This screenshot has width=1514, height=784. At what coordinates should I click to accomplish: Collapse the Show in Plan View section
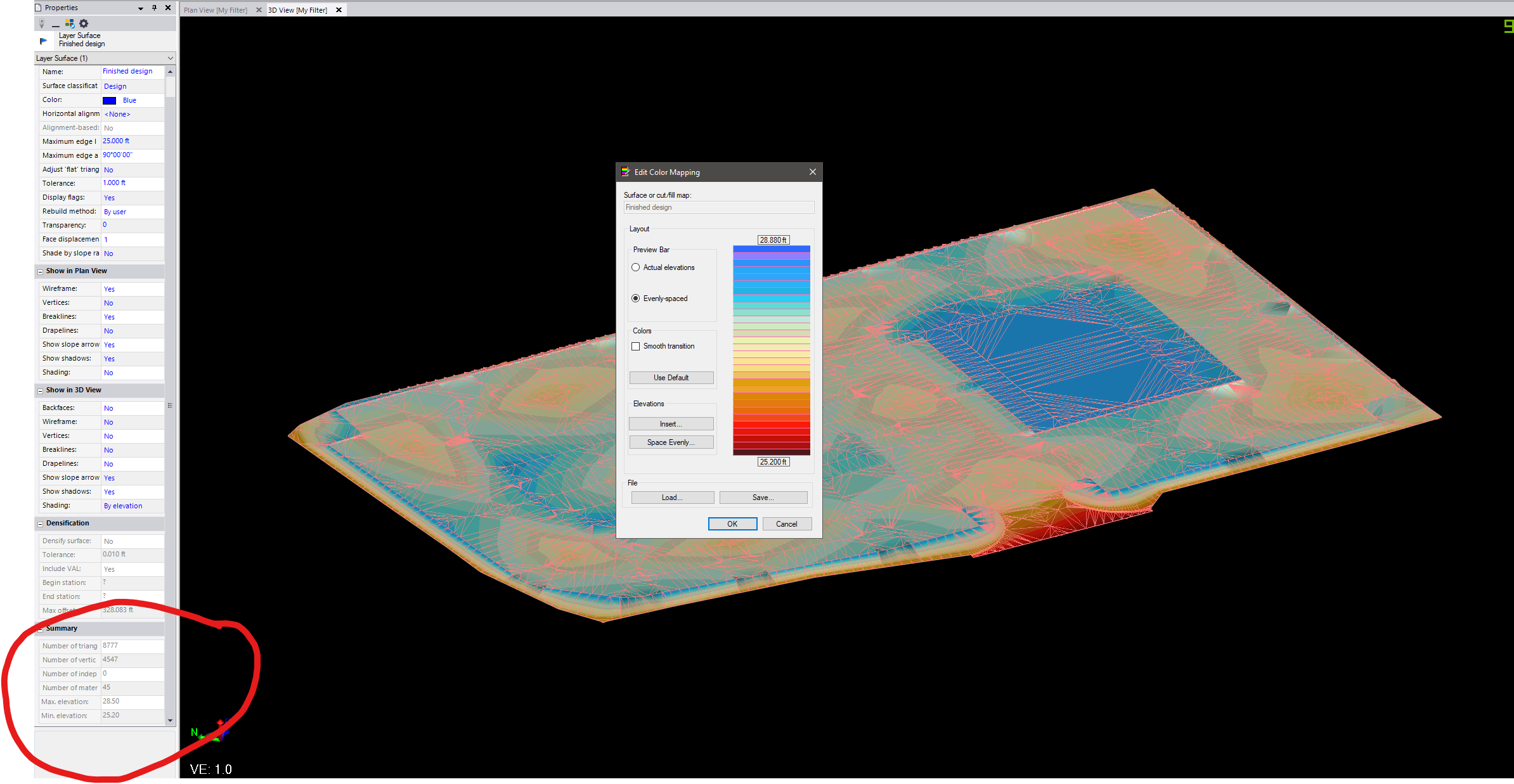[x=40, y=271]
